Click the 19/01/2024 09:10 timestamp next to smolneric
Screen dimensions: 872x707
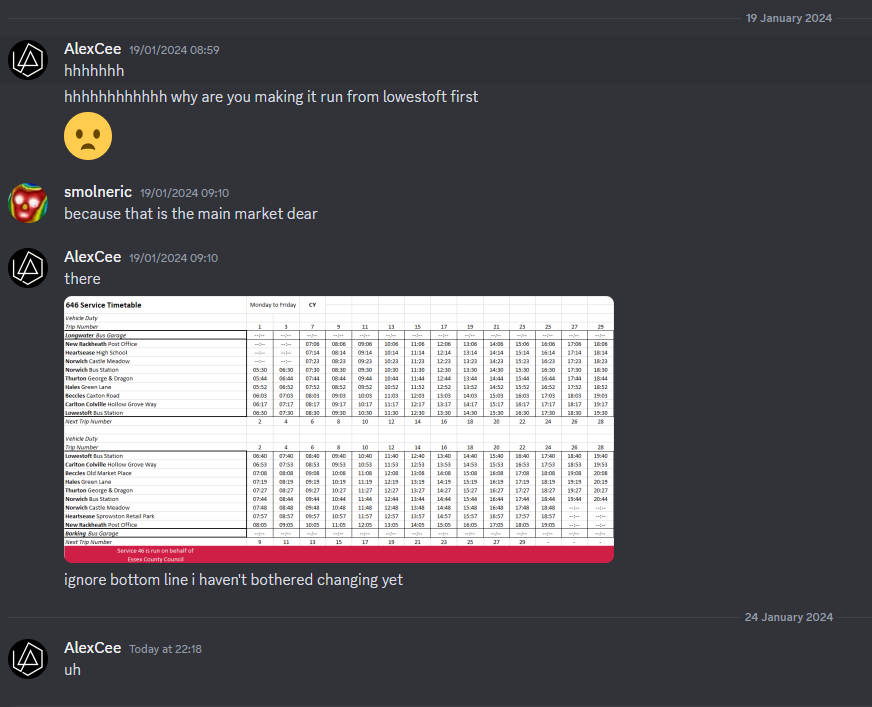(184, 193)
